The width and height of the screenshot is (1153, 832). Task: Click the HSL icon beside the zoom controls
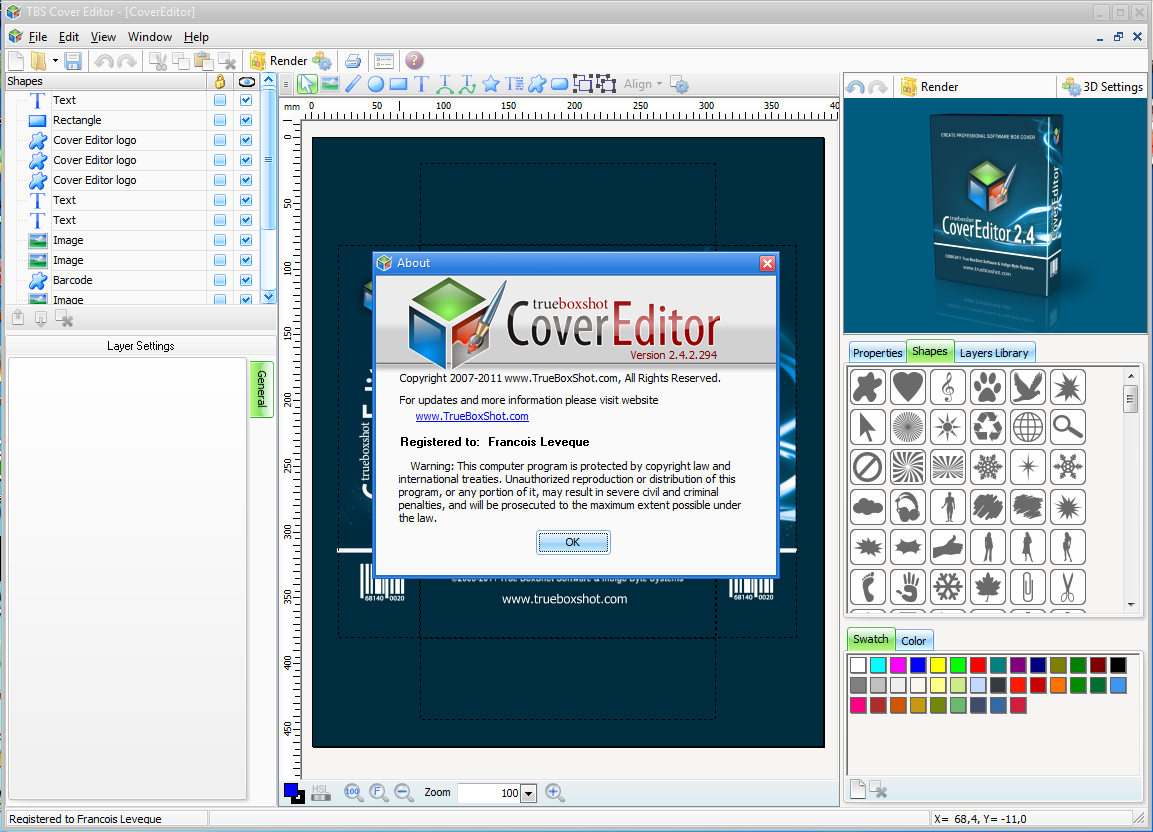[321, 792]
